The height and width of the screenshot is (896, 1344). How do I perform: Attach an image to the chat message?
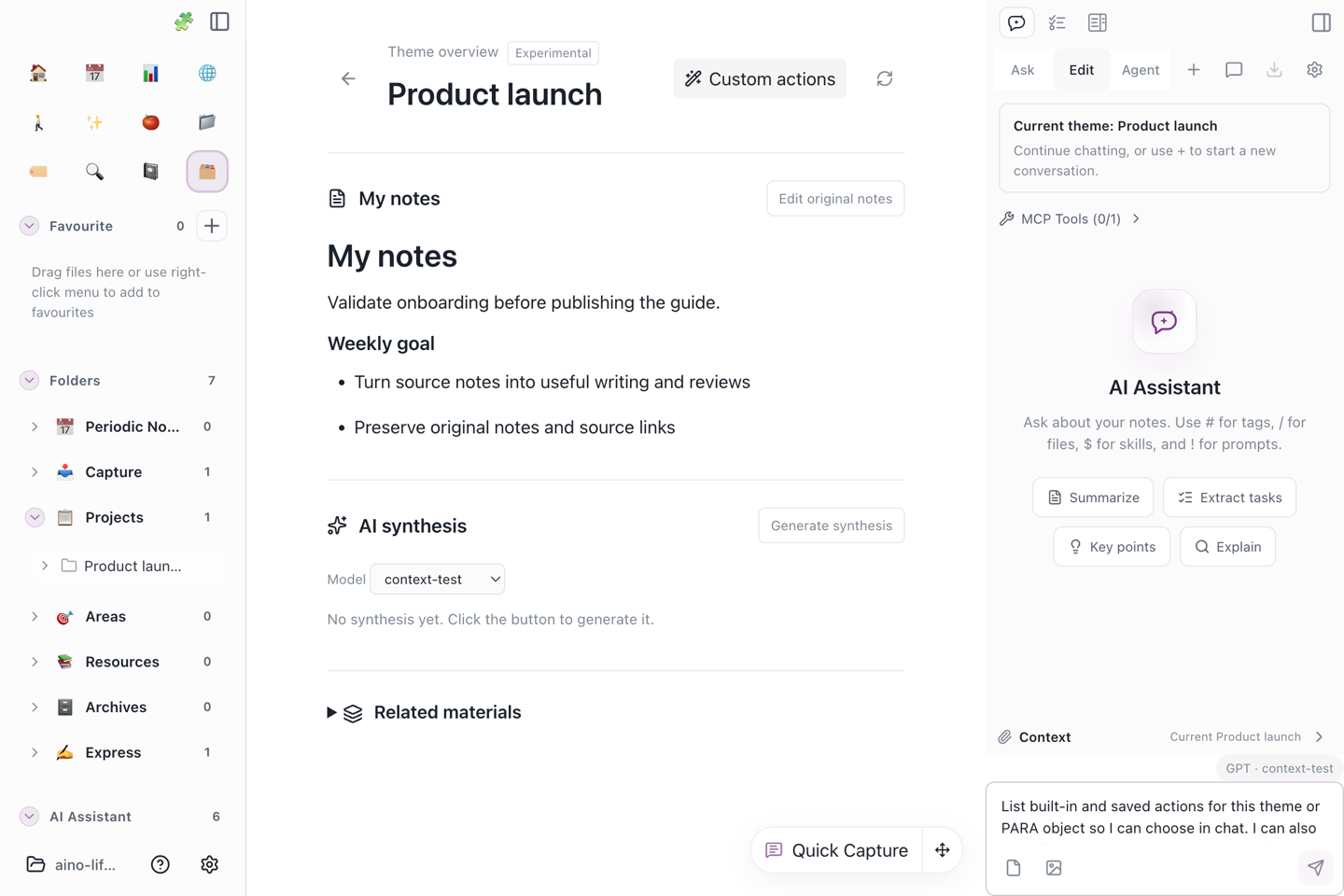click(x=1054, y=868)
